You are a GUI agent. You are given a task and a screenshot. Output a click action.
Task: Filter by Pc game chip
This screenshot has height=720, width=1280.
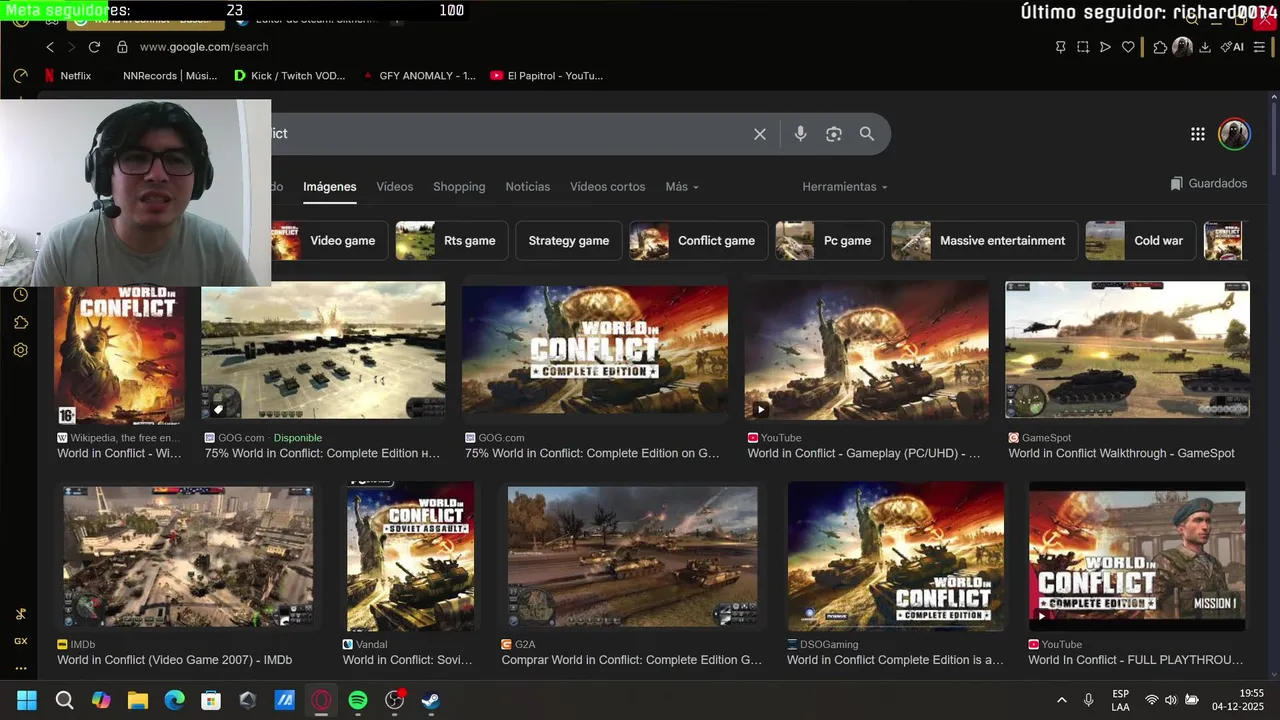(x=830, y=241)
